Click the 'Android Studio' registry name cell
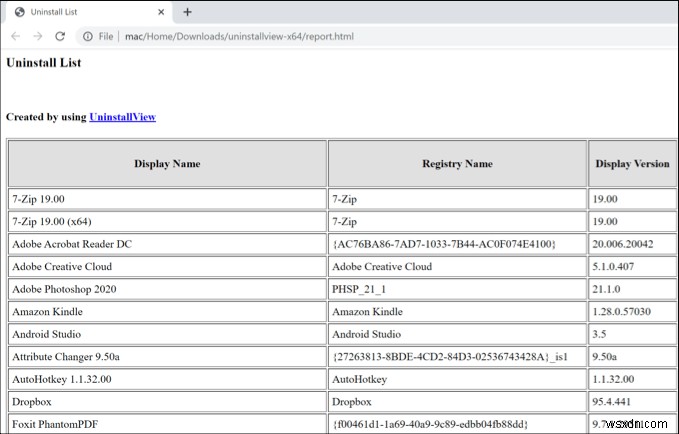 pos(457,334)
